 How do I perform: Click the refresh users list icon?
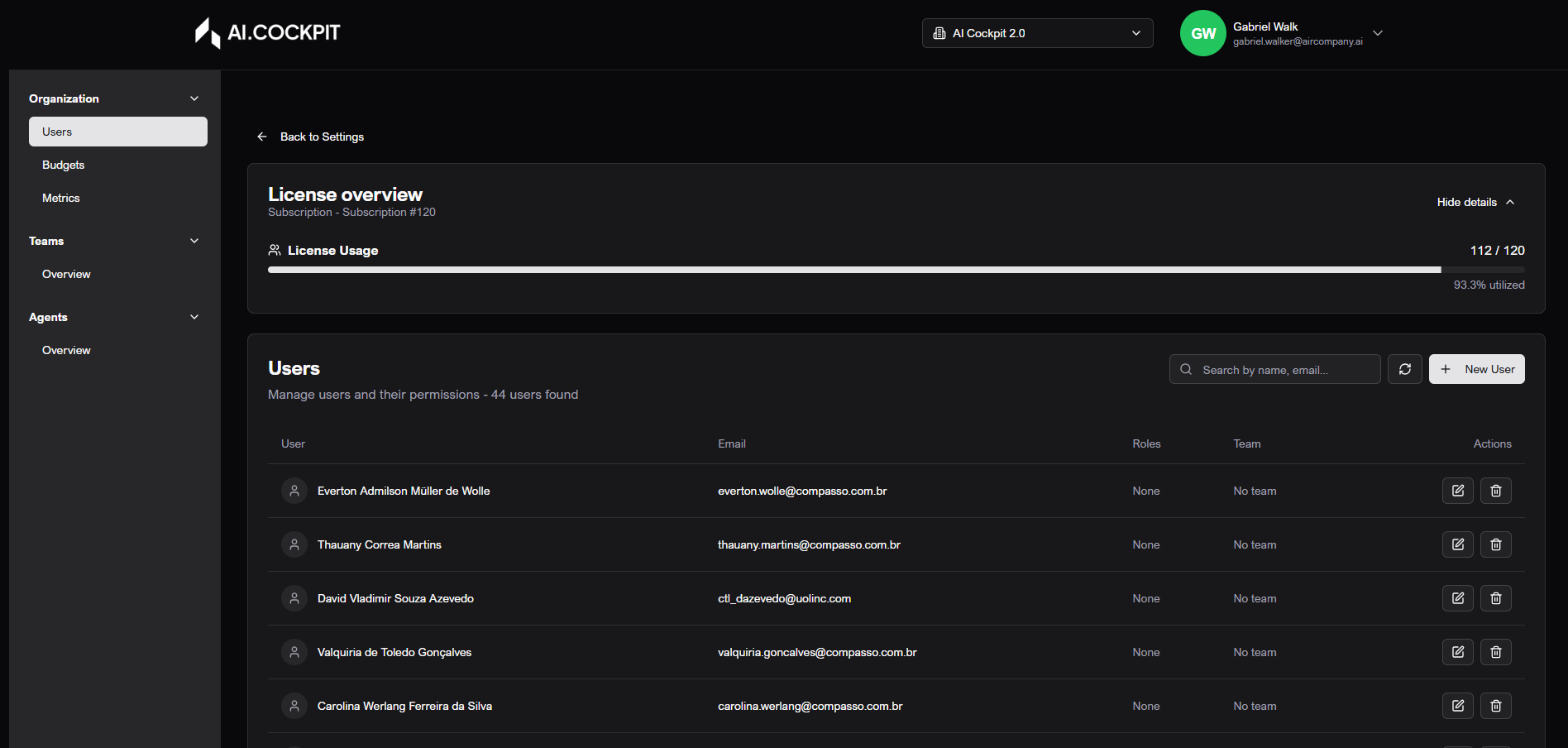point(1404,369)
